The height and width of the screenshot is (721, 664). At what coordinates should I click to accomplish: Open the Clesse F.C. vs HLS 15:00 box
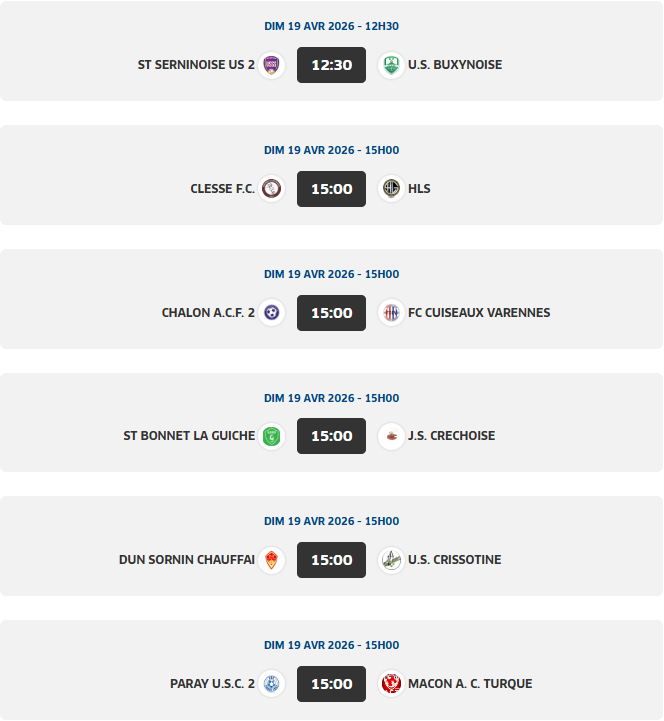[x=331, y=188]
